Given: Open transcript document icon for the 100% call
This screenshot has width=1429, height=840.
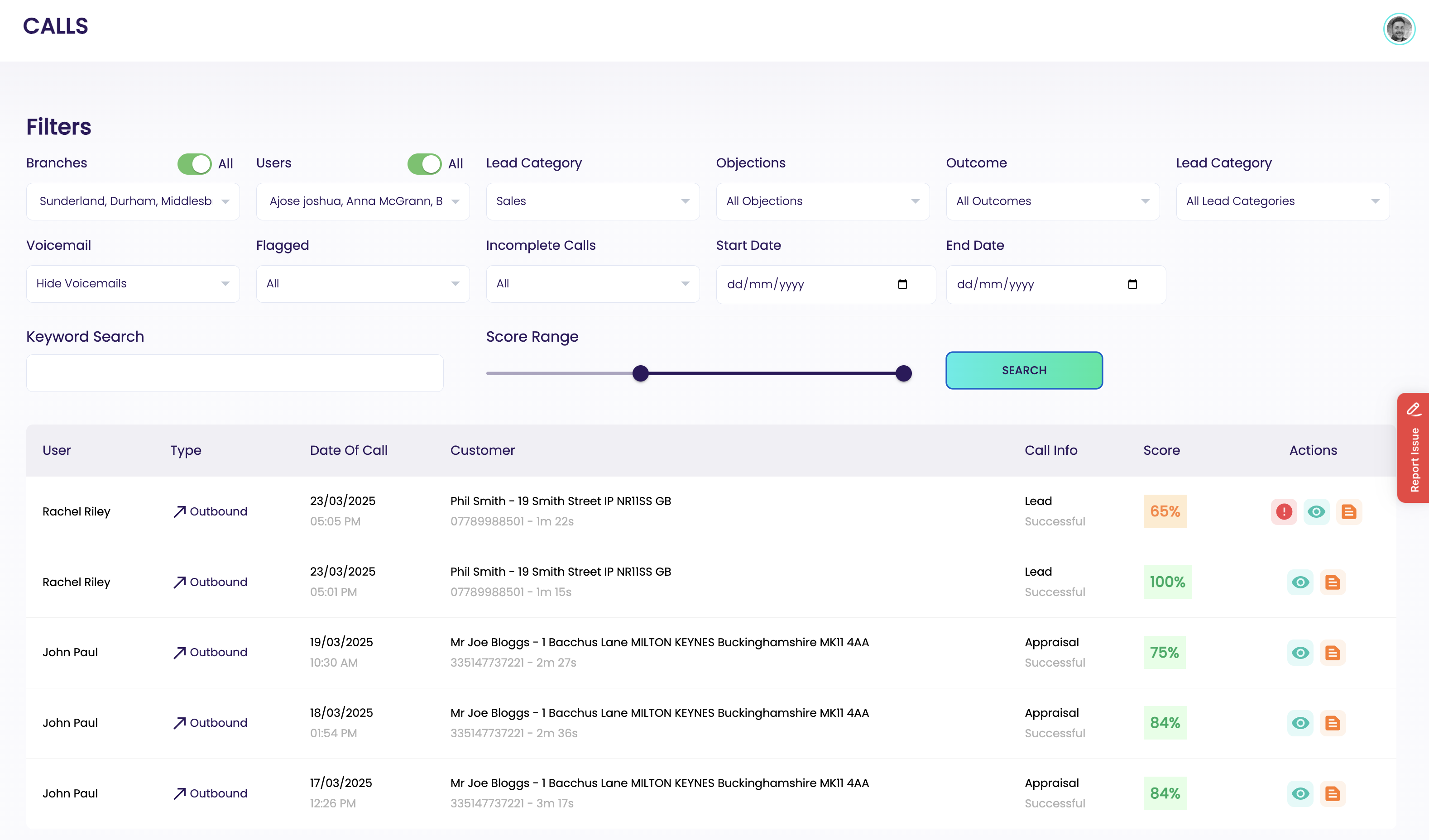Looking at the screenshot, I should (1332, 582).
